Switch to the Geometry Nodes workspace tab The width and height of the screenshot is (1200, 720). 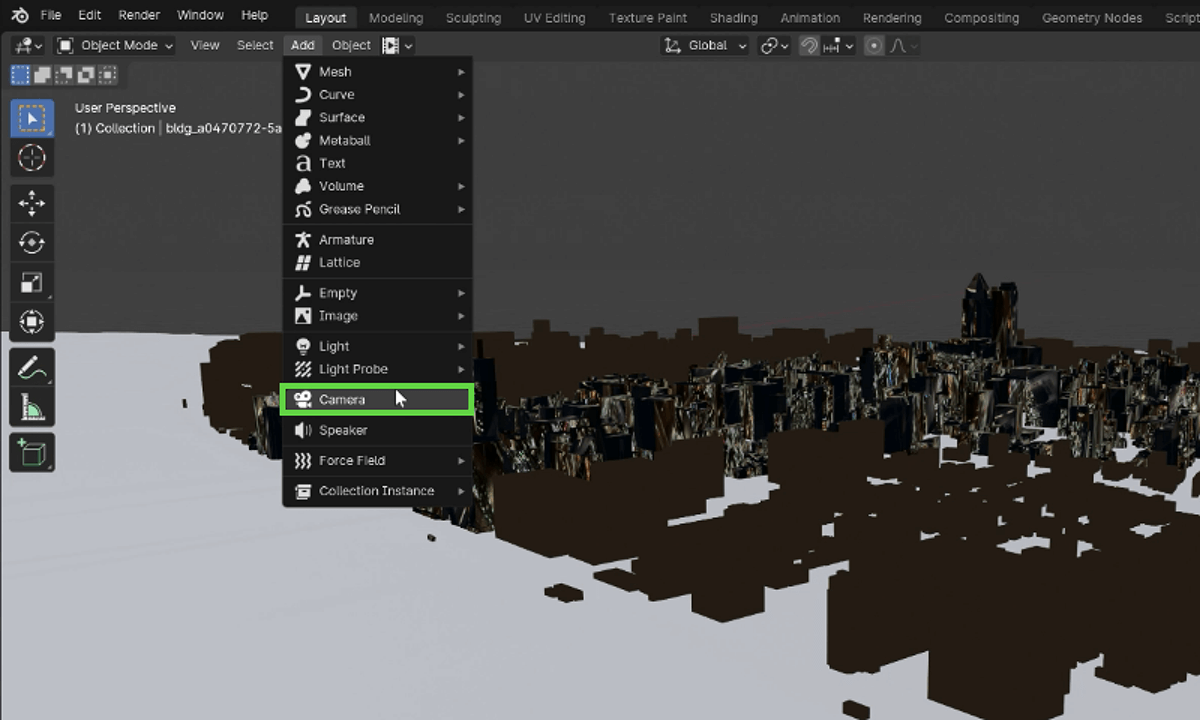[x=1091, y=18]
